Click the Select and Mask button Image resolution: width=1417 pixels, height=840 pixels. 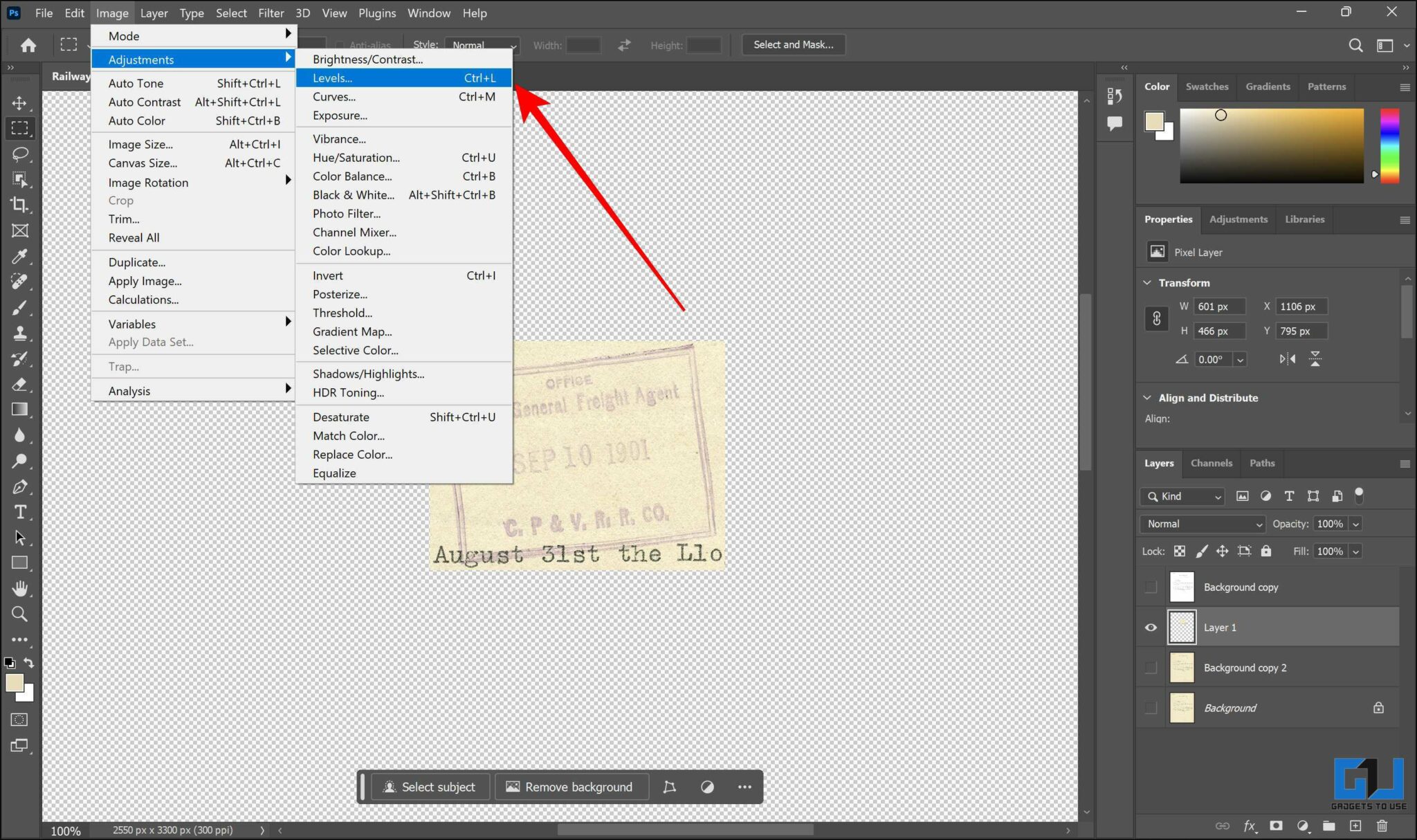pos(793,44)
